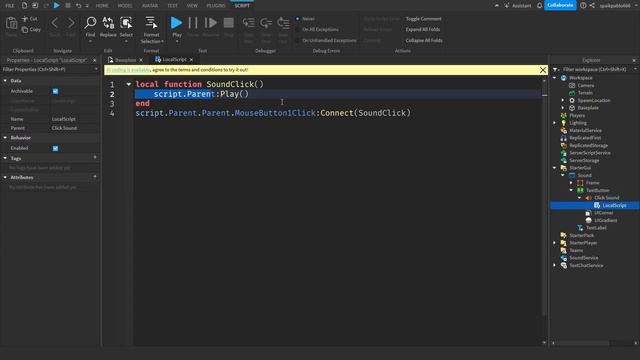The image size is (640, 360).
Task: Click the notifications bell icon
Action: coord(540,5)
